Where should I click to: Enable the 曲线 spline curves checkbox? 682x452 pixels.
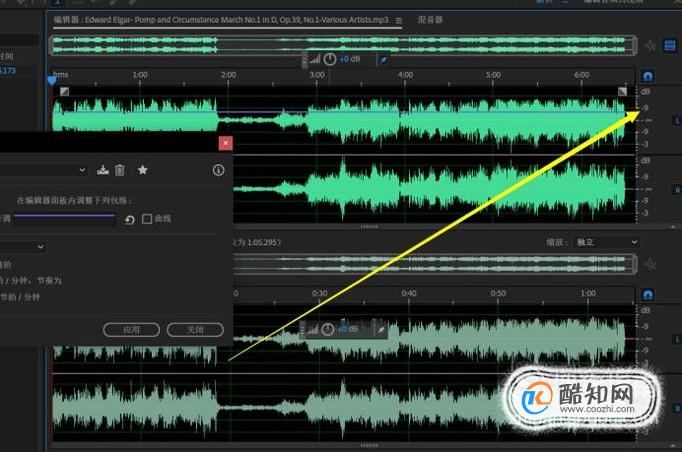147,219
